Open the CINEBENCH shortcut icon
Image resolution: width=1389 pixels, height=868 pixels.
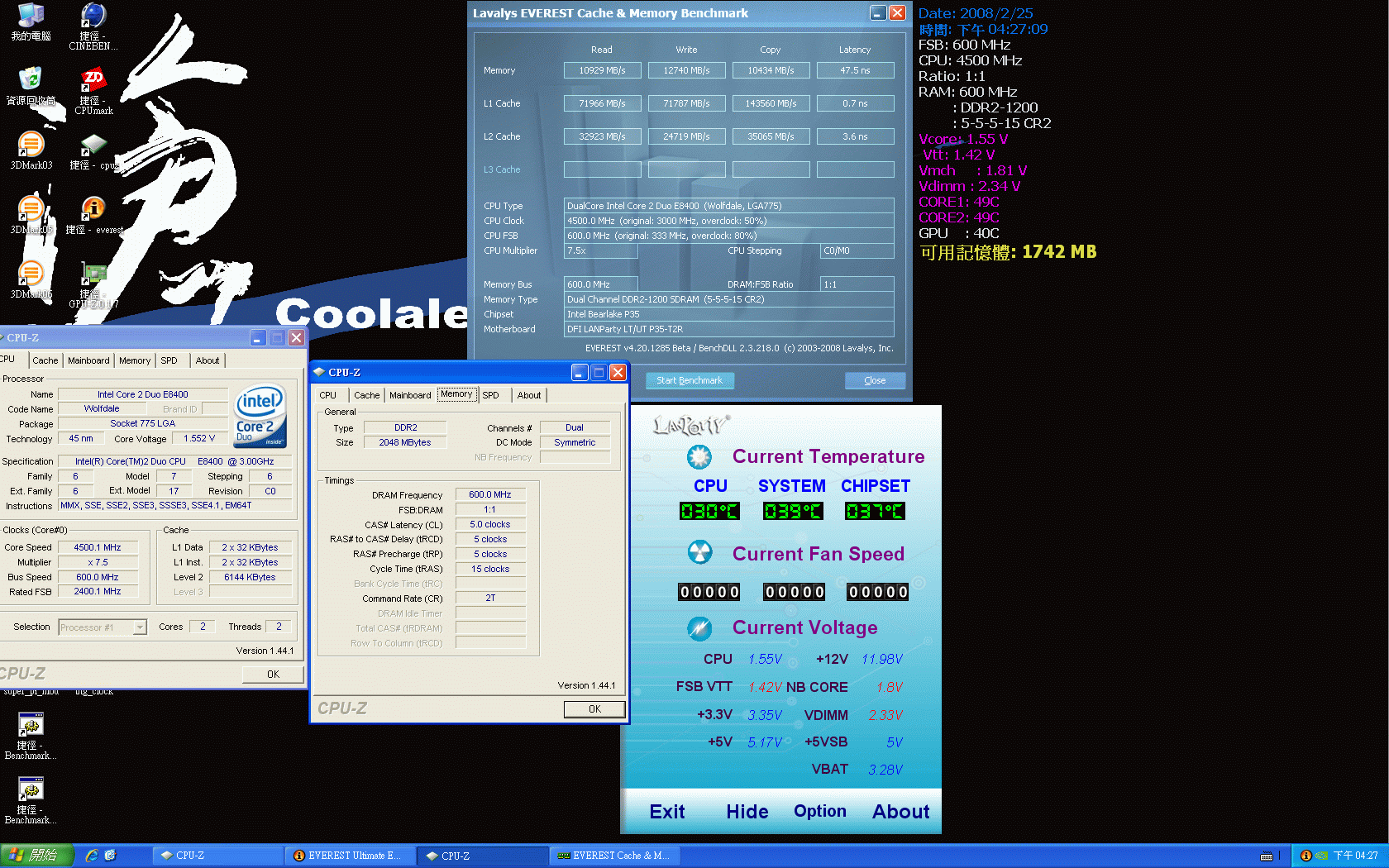coord(93,26)
